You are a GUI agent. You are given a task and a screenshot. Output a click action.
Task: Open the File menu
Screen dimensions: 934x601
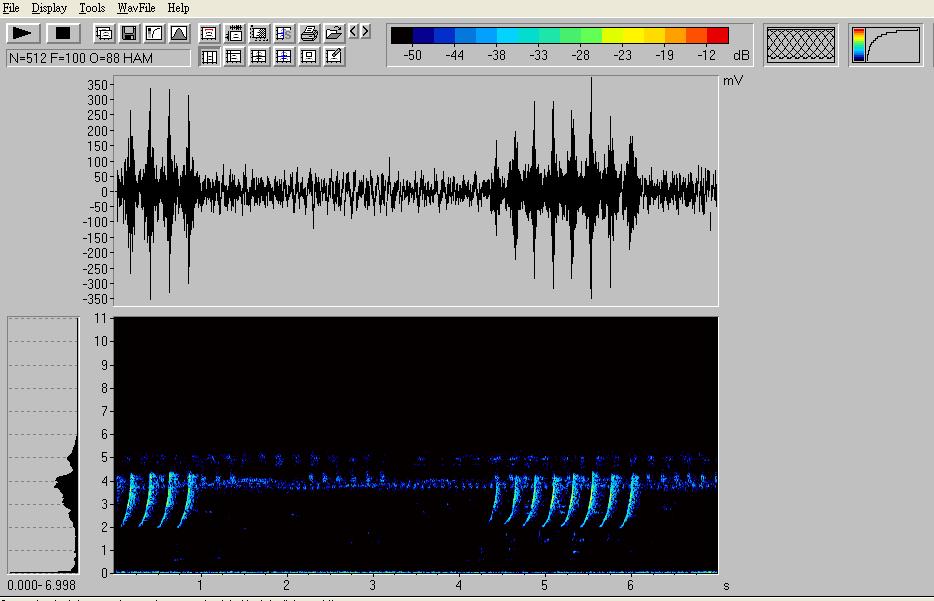[11, 8]
